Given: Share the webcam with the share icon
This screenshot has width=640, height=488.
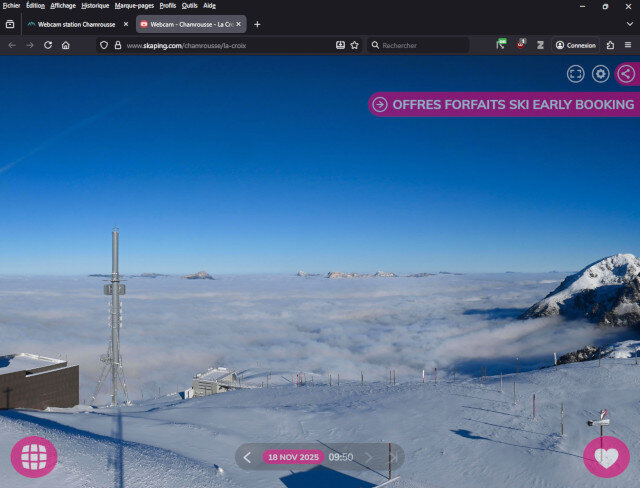Looking at the screenshot, I should [626, 74].
